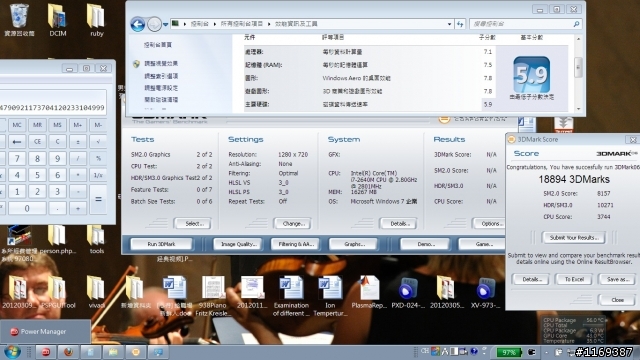This screenshot has width=640, height=360.
Task: Open the vivadi folder icon
Action: (96, 292)
